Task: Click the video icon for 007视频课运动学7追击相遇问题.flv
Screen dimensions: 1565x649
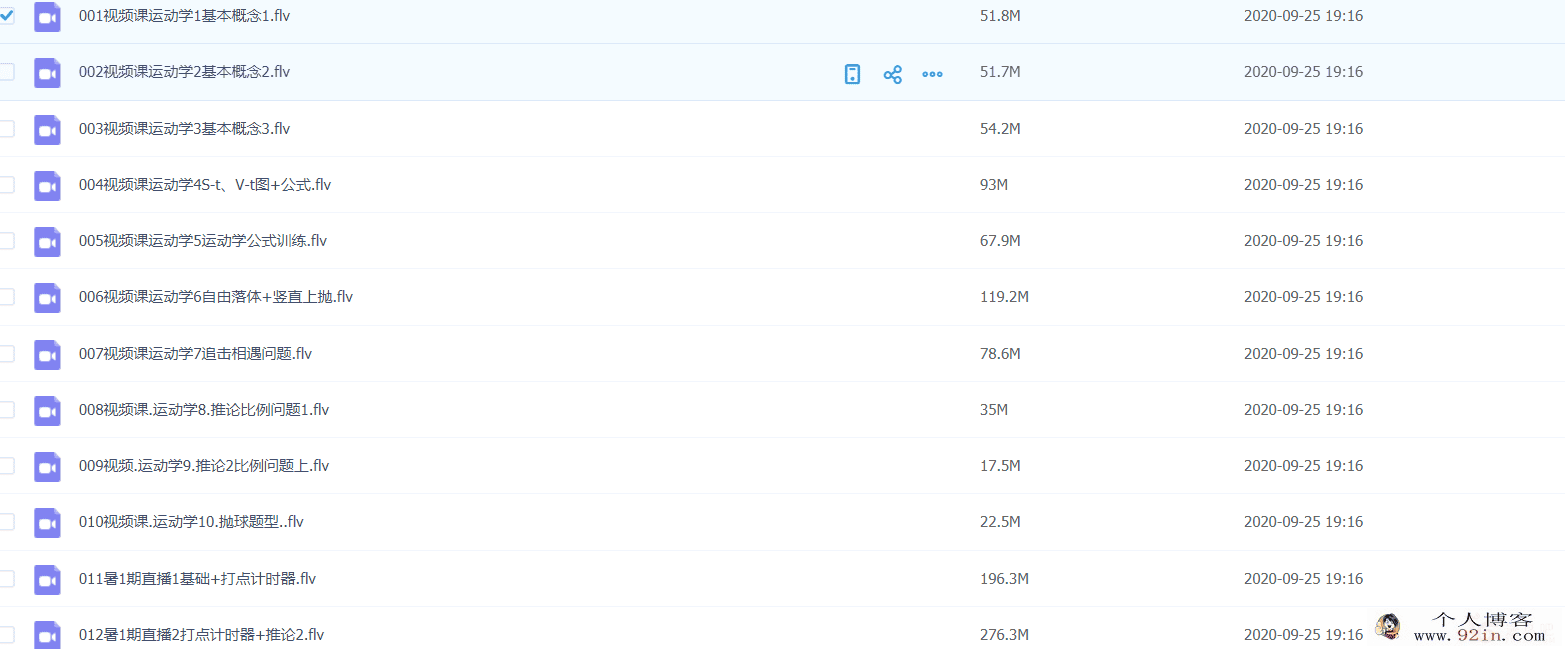Action: click(x=47, y=354)
